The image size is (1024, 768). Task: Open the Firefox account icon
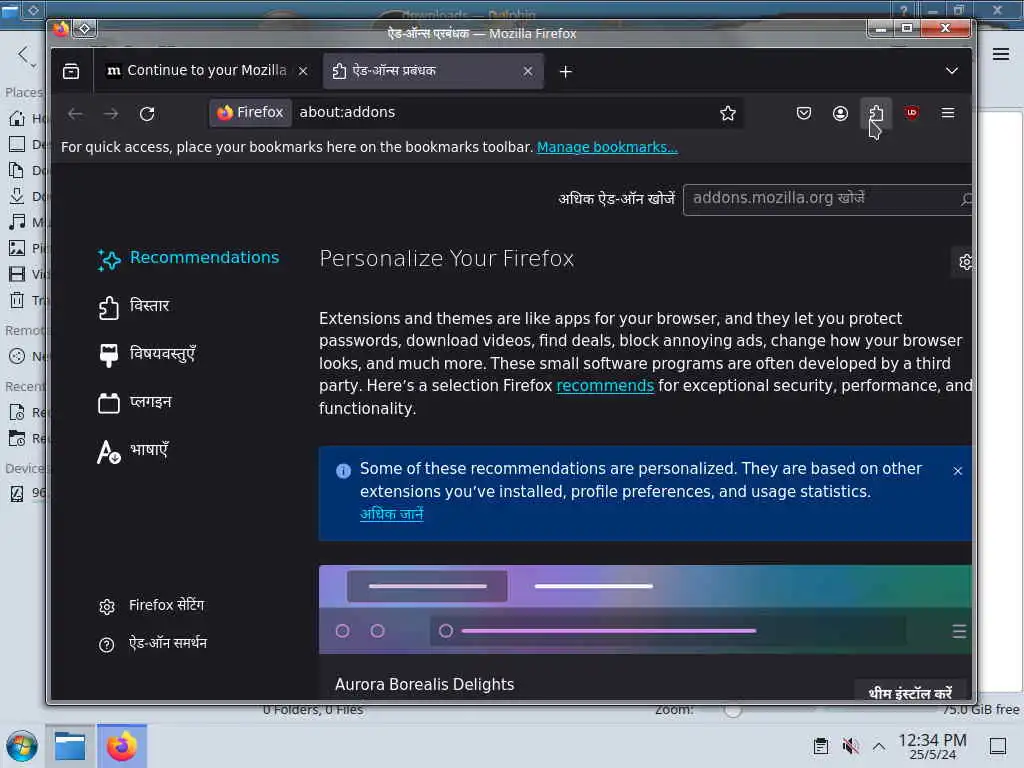click(x=840, y=113)
